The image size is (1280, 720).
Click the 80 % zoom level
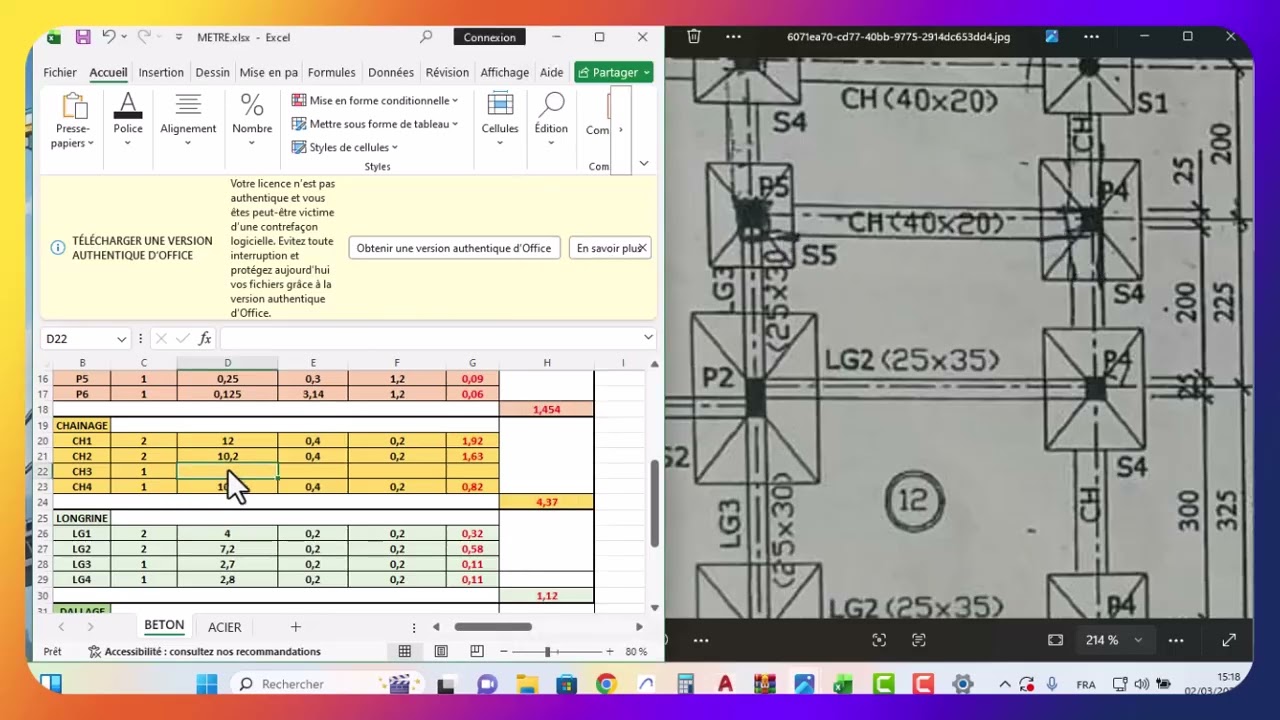coord(636,652)
